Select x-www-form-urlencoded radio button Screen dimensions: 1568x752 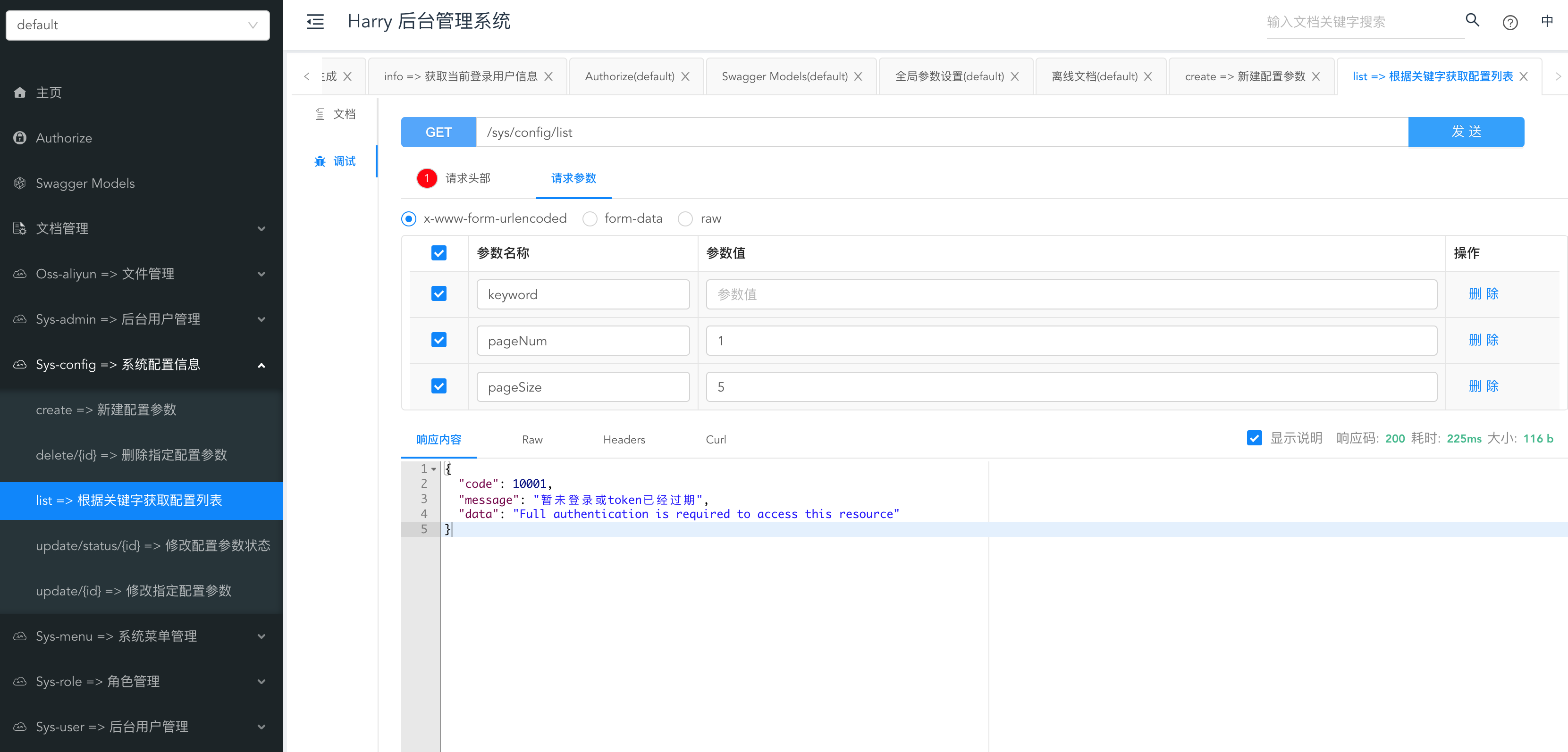click(410, 218)
